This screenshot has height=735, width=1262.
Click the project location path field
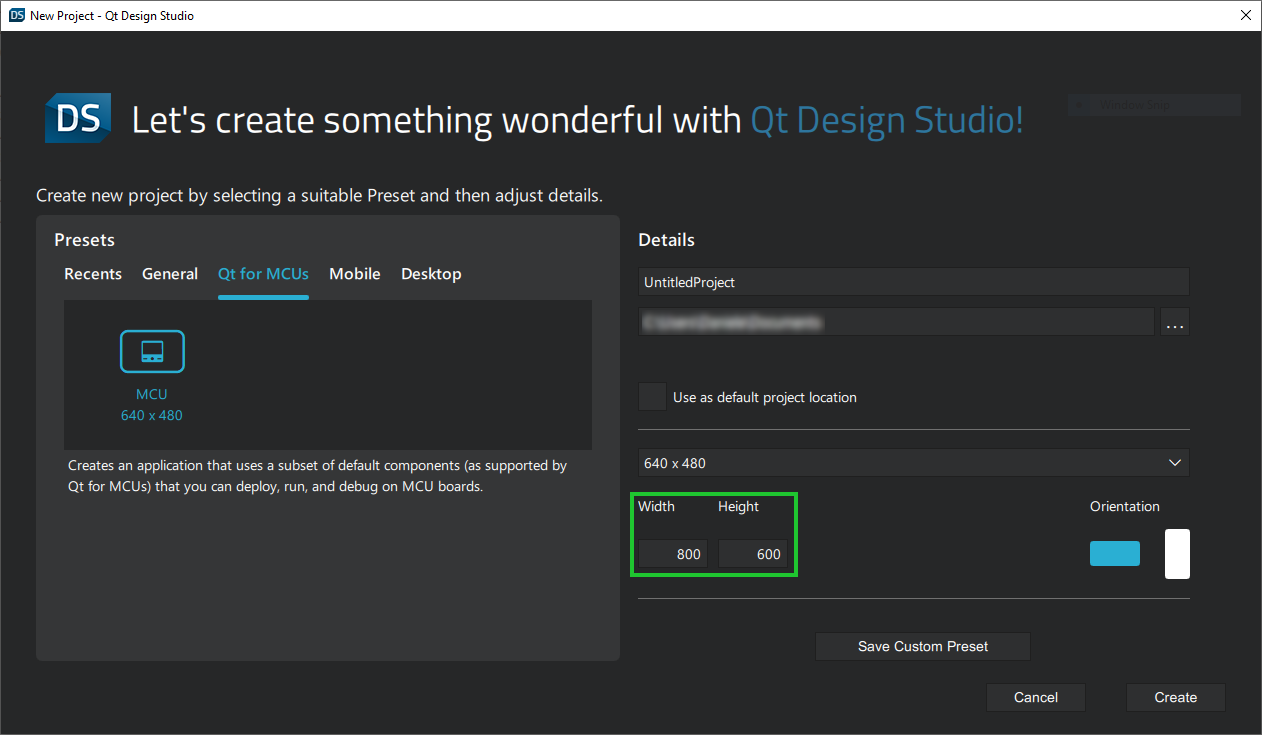[895, 321]
